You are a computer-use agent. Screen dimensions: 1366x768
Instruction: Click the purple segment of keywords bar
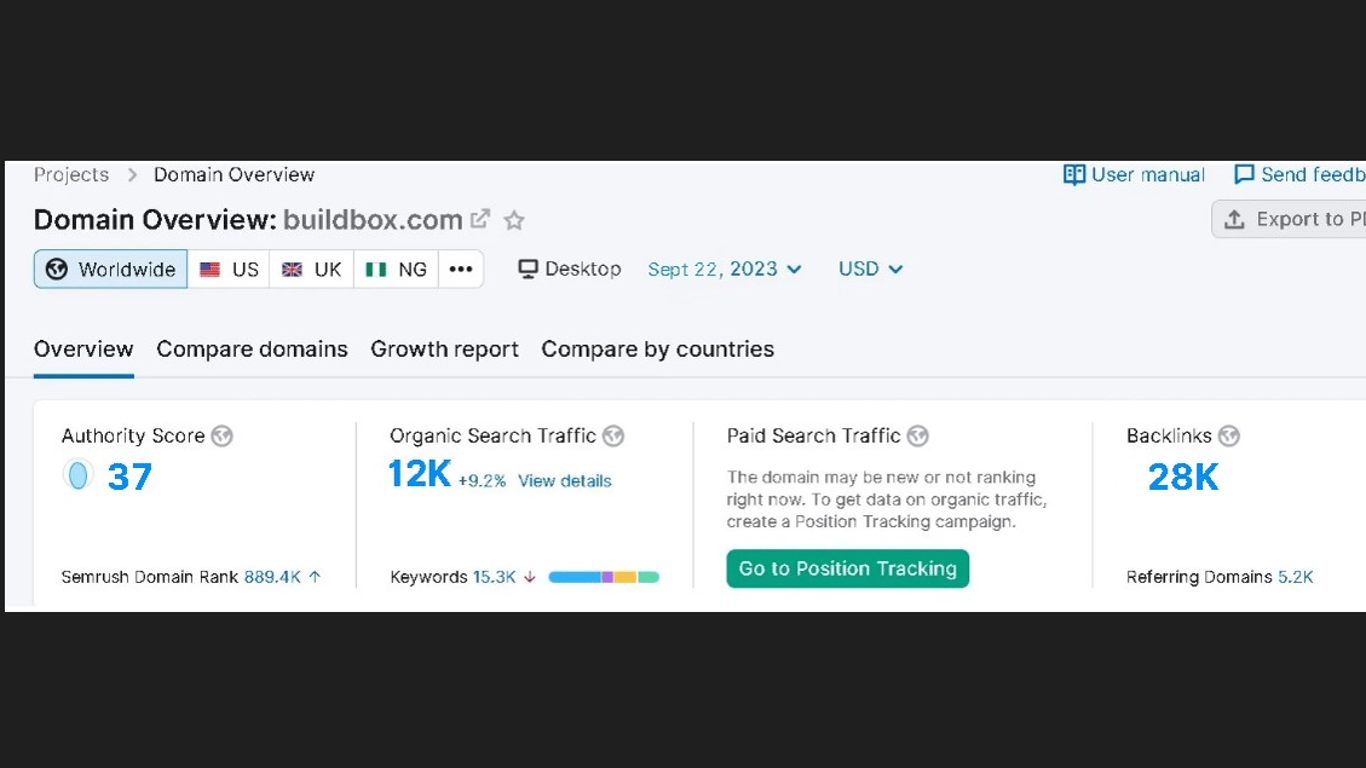click(x=607, y=577)
